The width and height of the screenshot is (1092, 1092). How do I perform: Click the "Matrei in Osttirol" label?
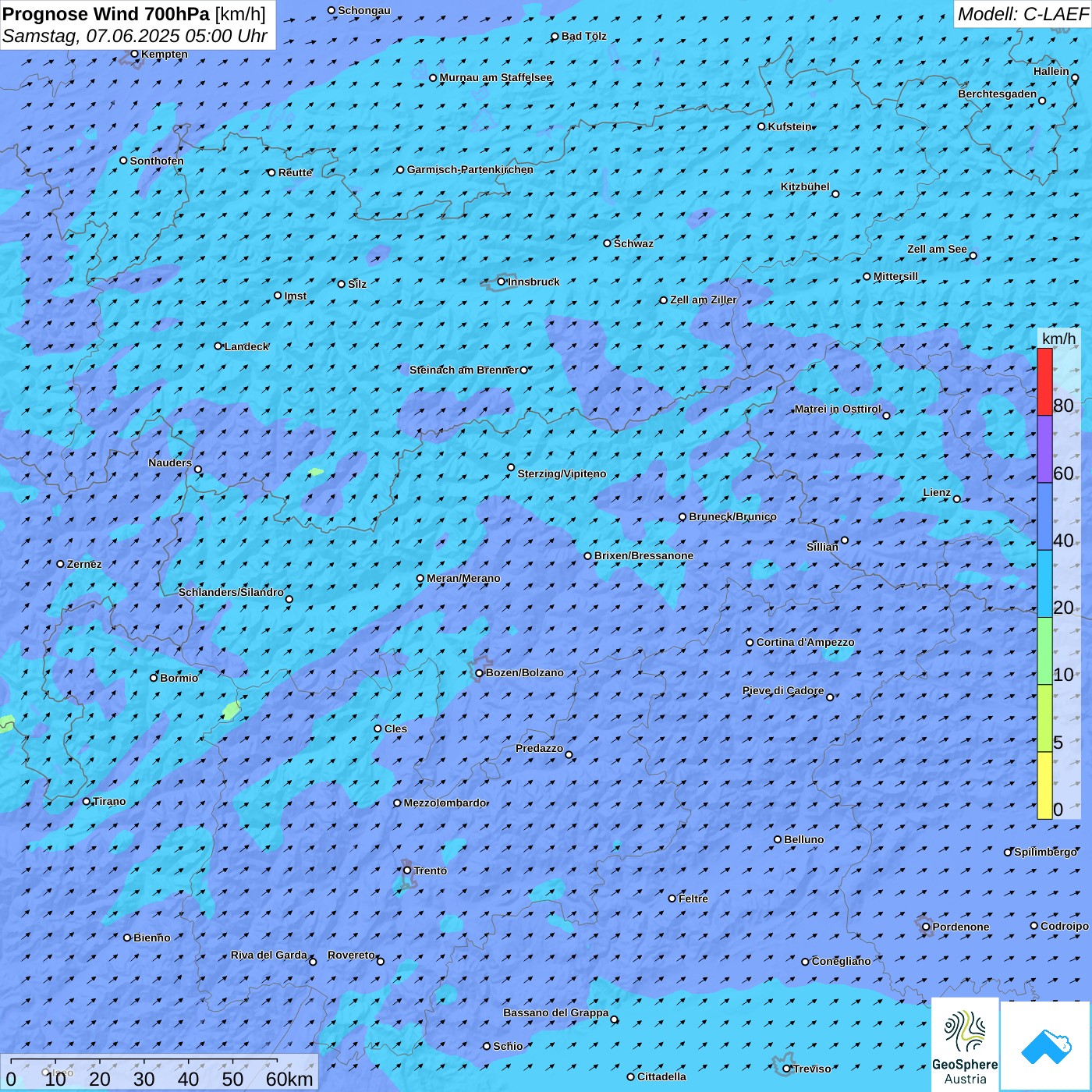coord(838,409)
